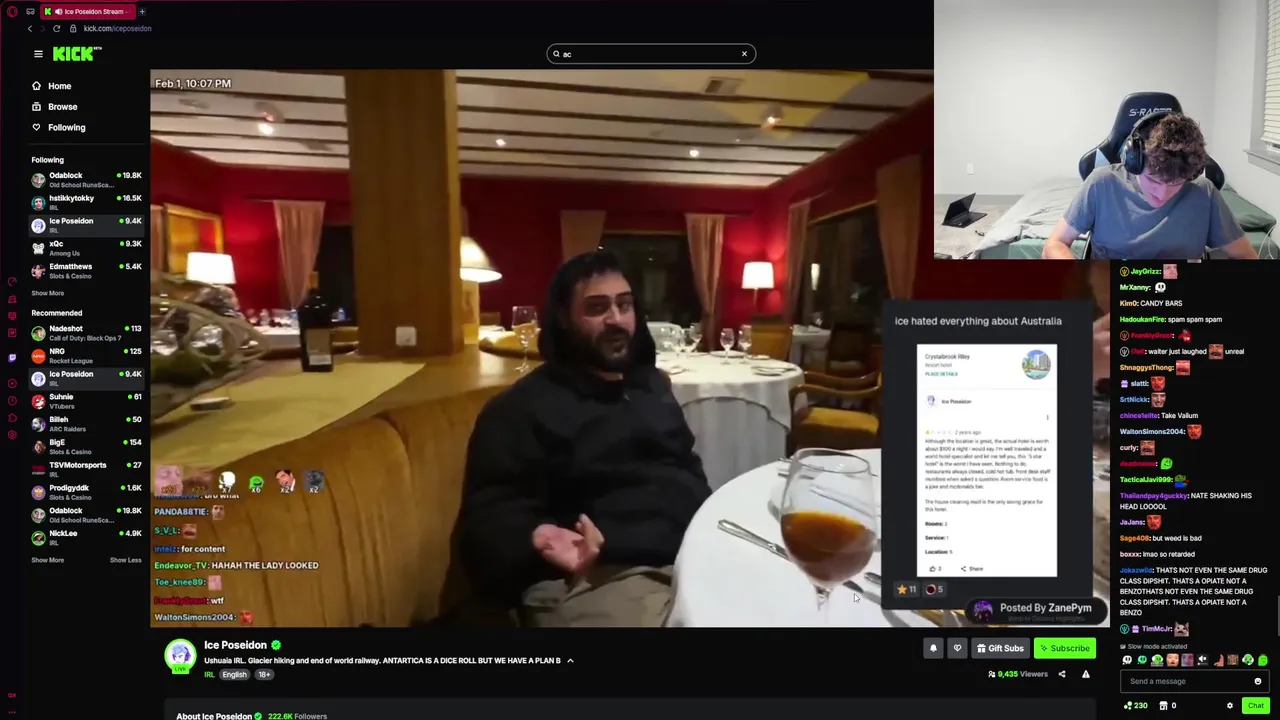Viewport: 1280px width, 720px height.
Task: Open chat shop icon showing 0
Action: [1167, 706]
